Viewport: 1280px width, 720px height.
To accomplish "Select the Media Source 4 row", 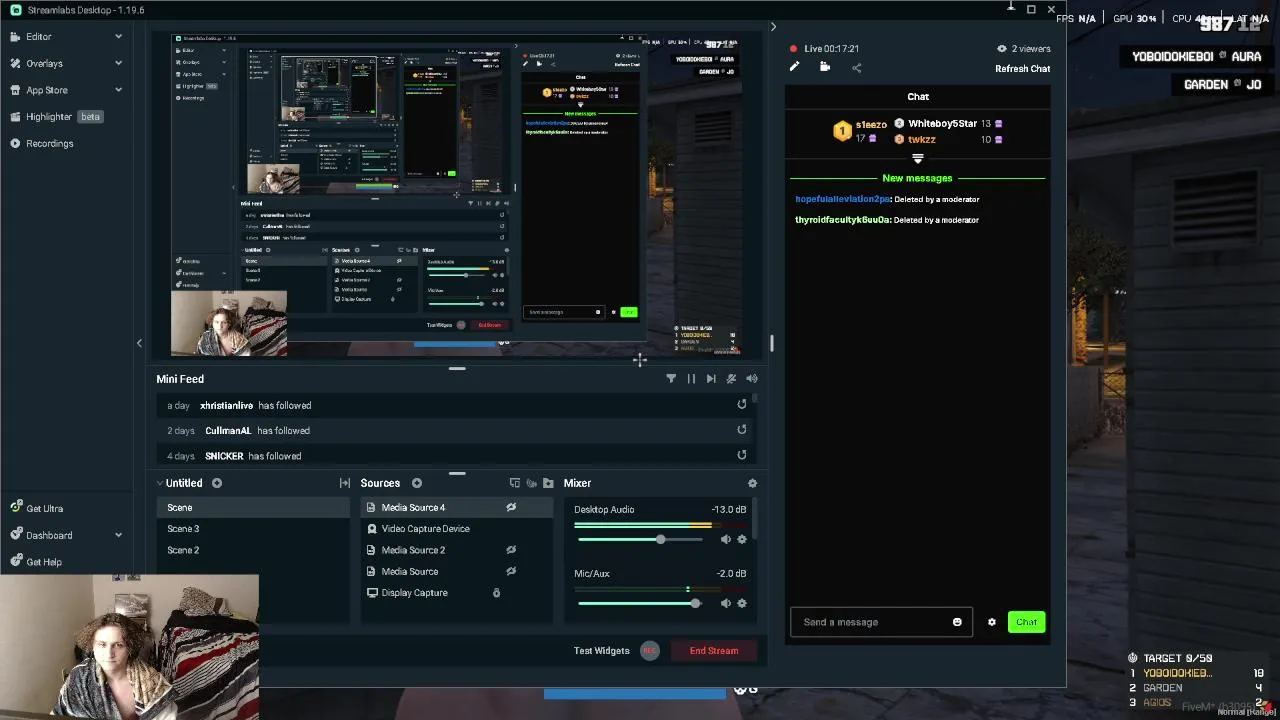I will (457, 508).
